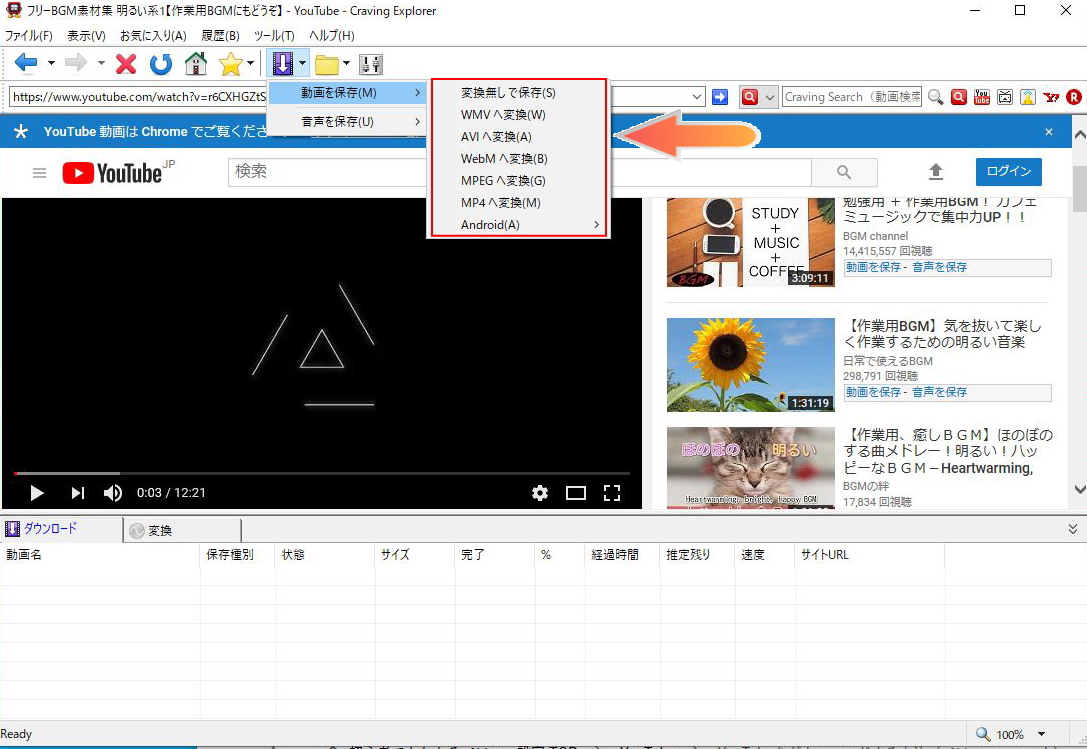The image size is (1087, 749).
Task: Open the Forward history dropdown arrow
Action: 101,64
